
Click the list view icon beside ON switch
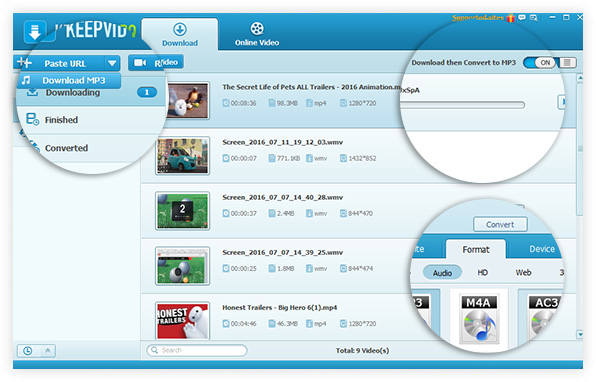coord(567,63)
